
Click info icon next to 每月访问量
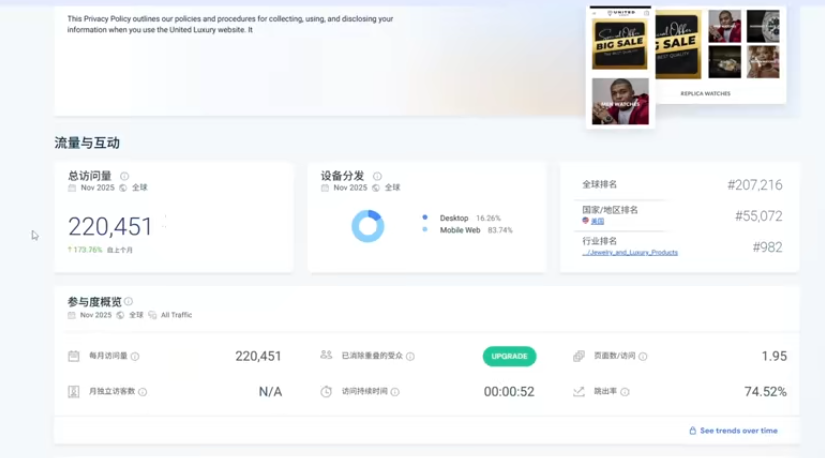135,356
